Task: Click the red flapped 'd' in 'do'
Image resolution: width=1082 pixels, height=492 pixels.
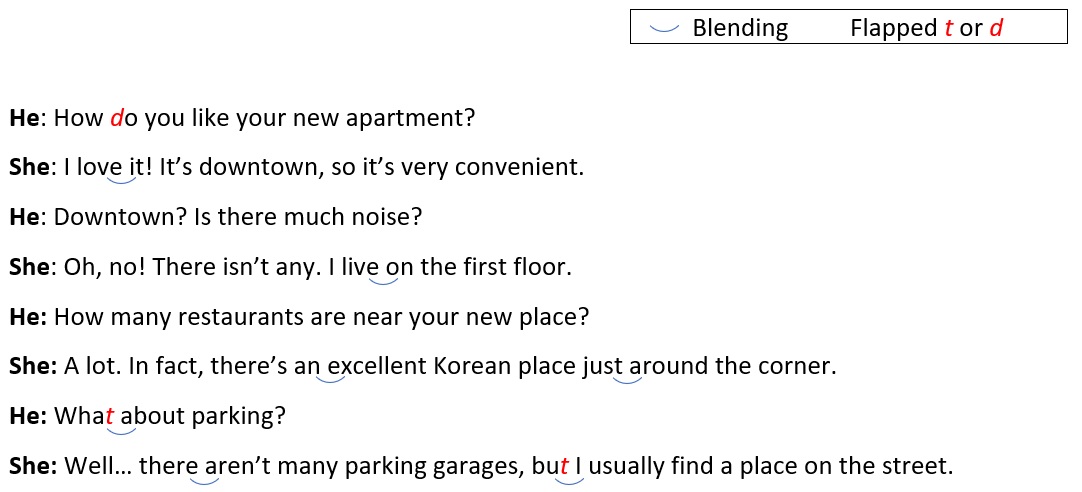Action: (x=117, y=118)
